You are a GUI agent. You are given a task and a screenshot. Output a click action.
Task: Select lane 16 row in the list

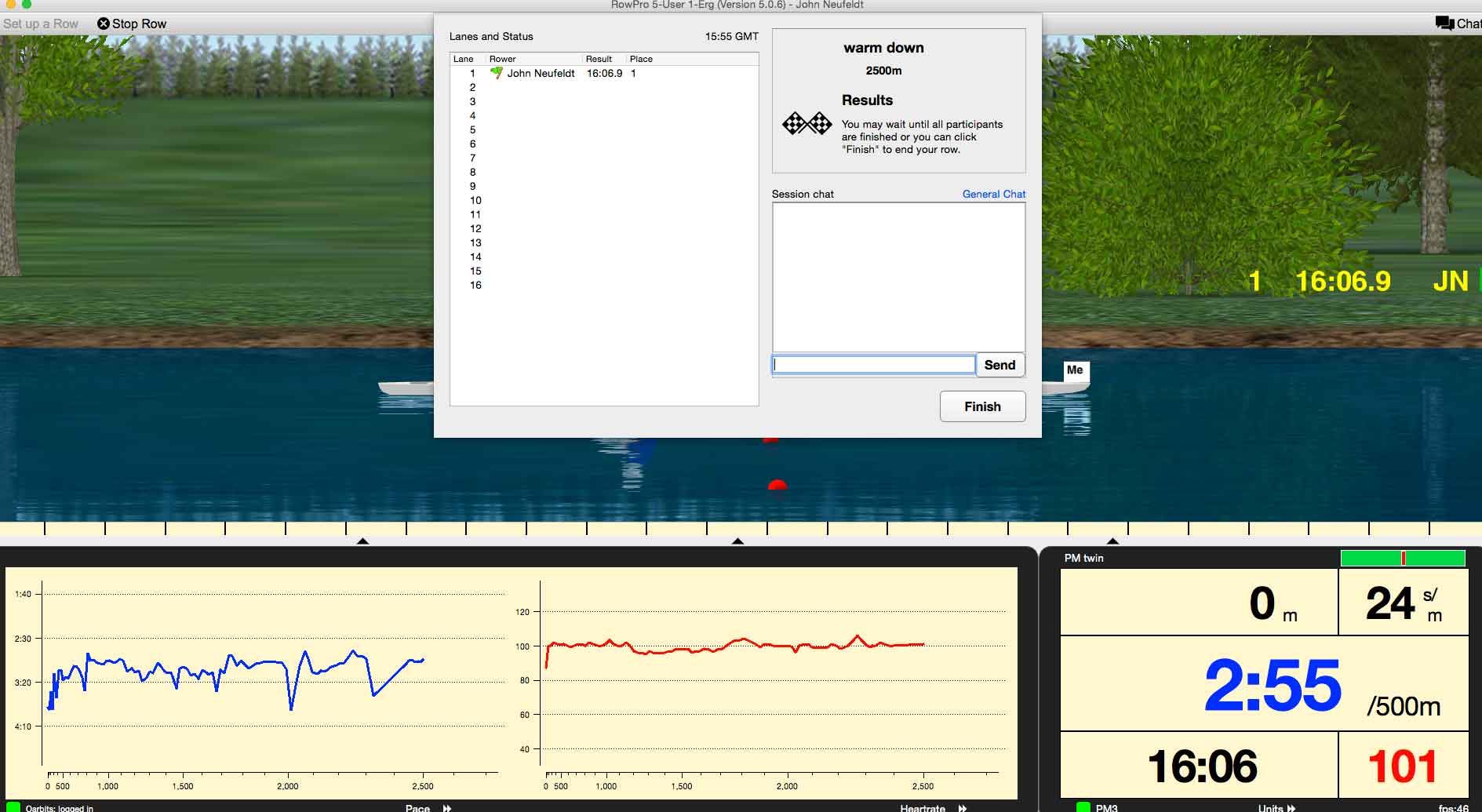604,285
